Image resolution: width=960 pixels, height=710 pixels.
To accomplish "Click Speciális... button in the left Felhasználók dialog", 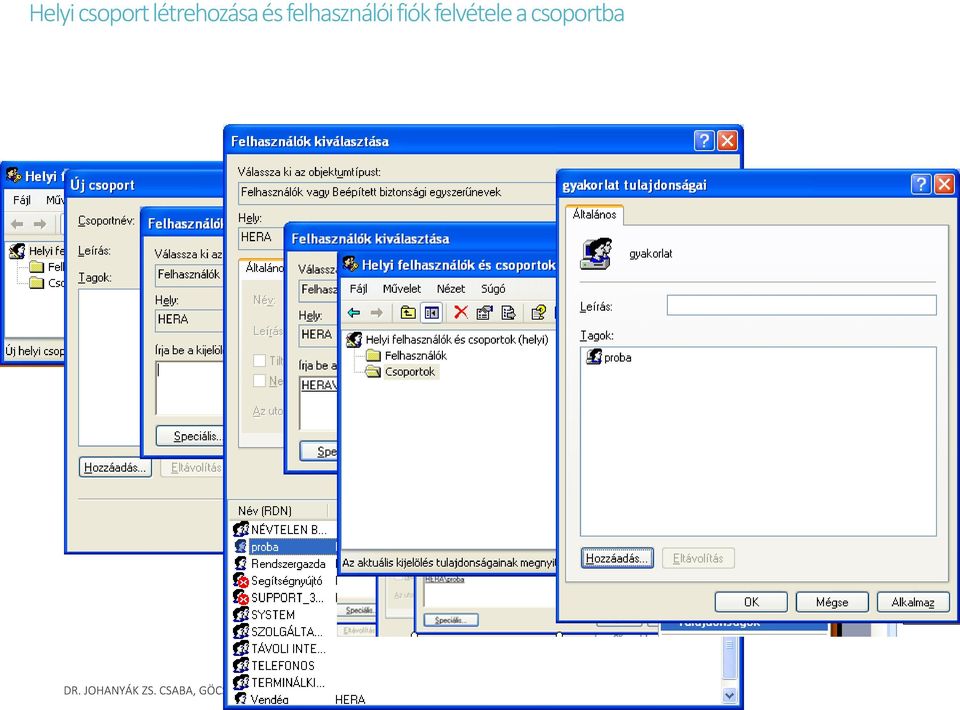I will pyautogui.click(x=190, y=436).
